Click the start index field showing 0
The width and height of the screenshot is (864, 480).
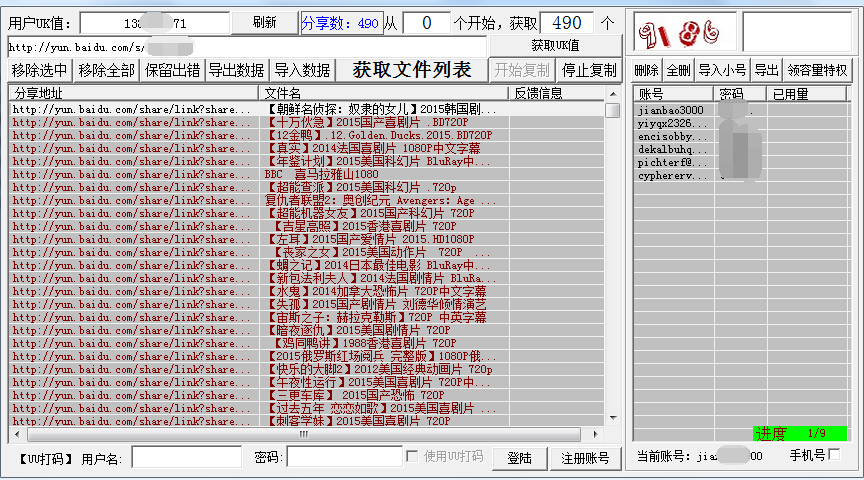tap(426, 23)
